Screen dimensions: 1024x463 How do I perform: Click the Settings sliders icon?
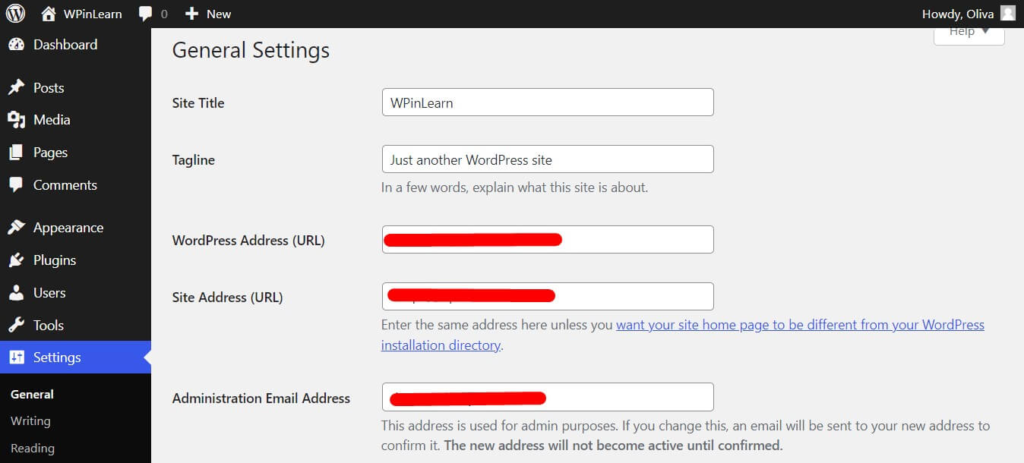coord(16,358)
